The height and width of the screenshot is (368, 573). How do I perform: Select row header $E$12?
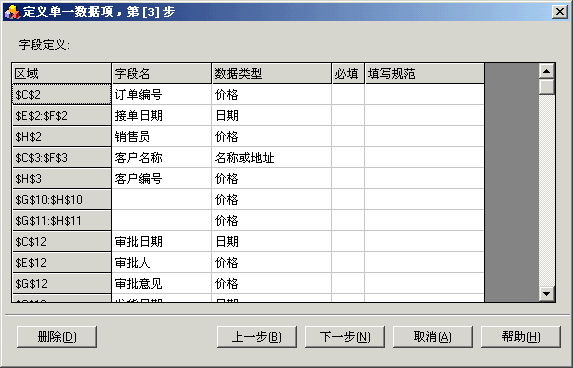click(62, 262)
